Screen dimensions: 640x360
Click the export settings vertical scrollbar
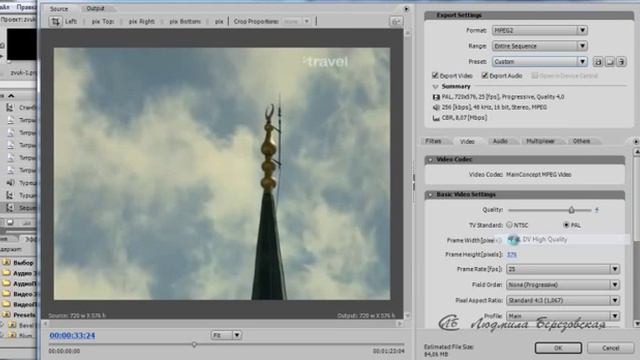[x=636, y=238]
